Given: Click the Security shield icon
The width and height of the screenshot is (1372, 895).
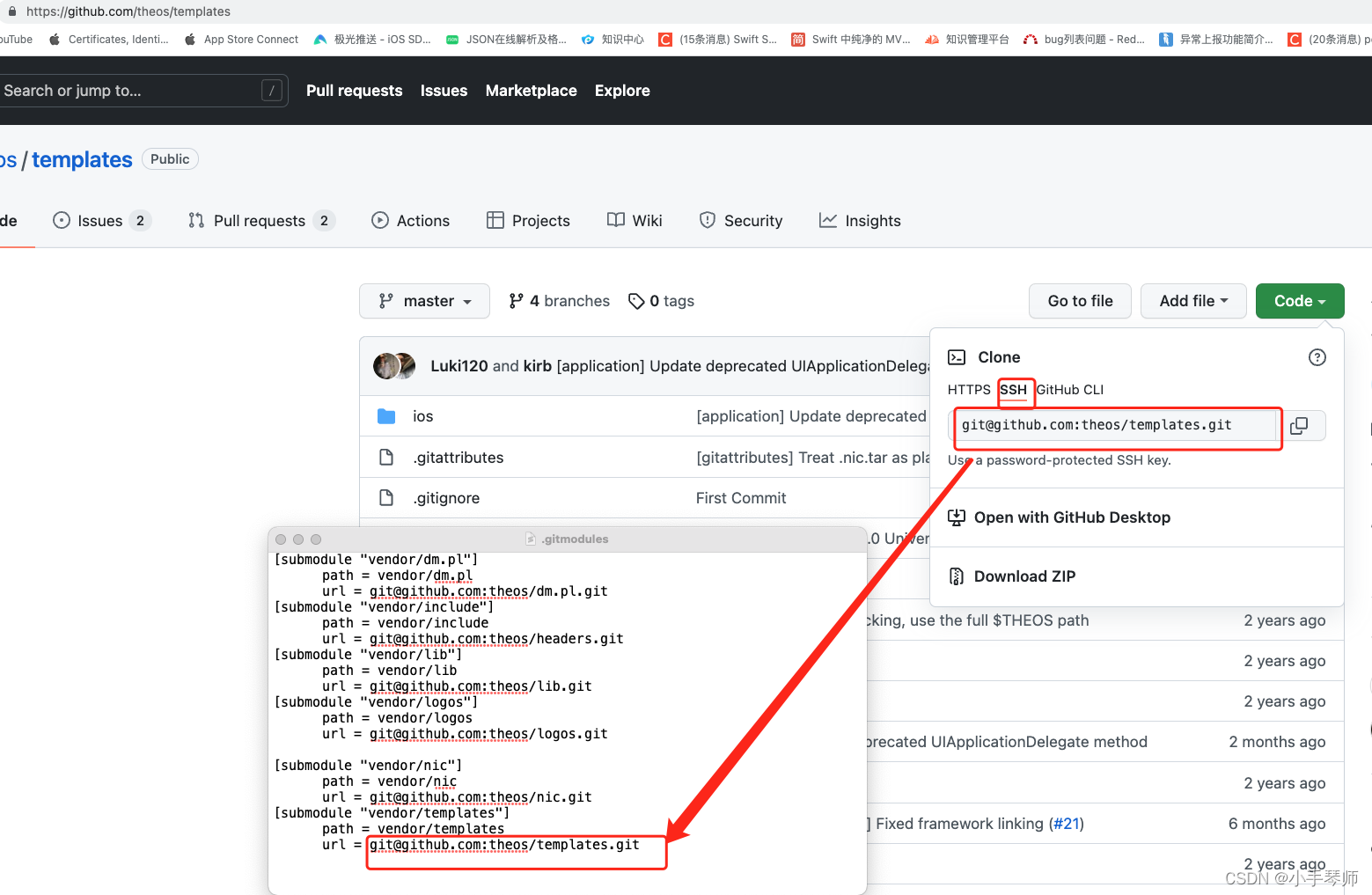Looking at the screenshot, I should point(708,221).
